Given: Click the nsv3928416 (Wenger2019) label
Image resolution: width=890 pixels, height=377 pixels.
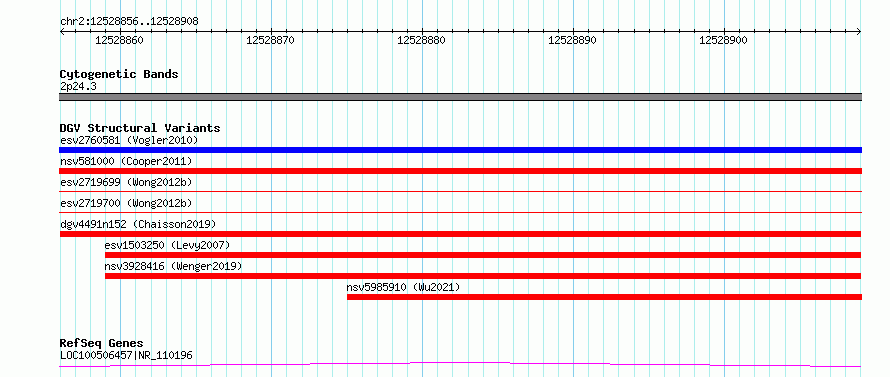Looking at the screenshot, I should pos(173,266).
